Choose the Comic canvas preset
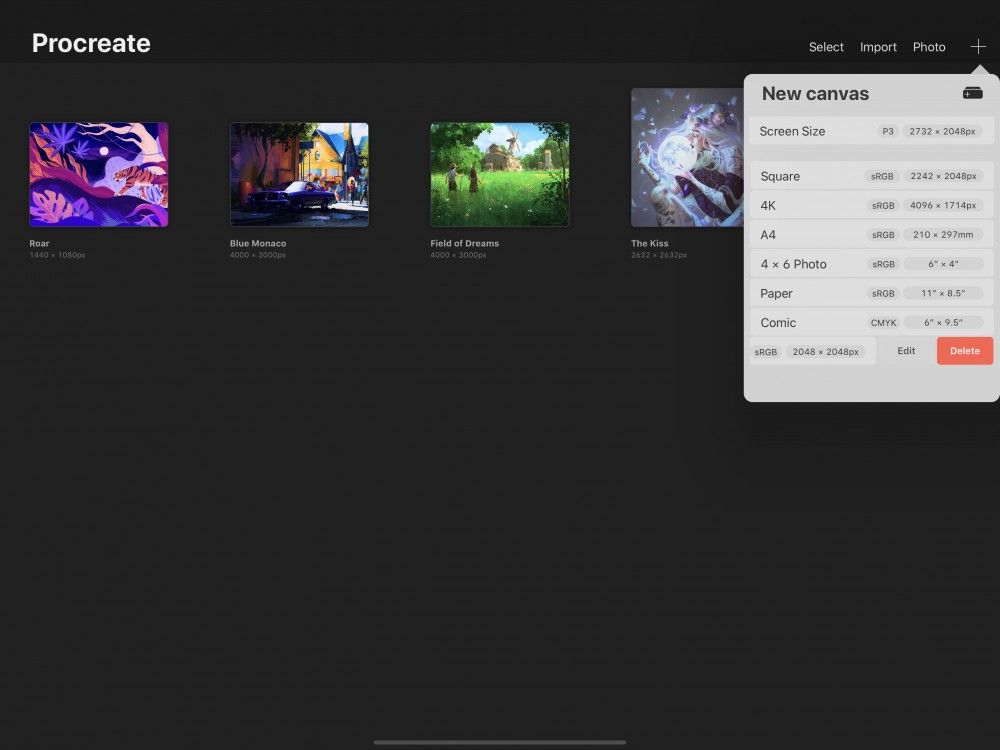 click(871, 323)
